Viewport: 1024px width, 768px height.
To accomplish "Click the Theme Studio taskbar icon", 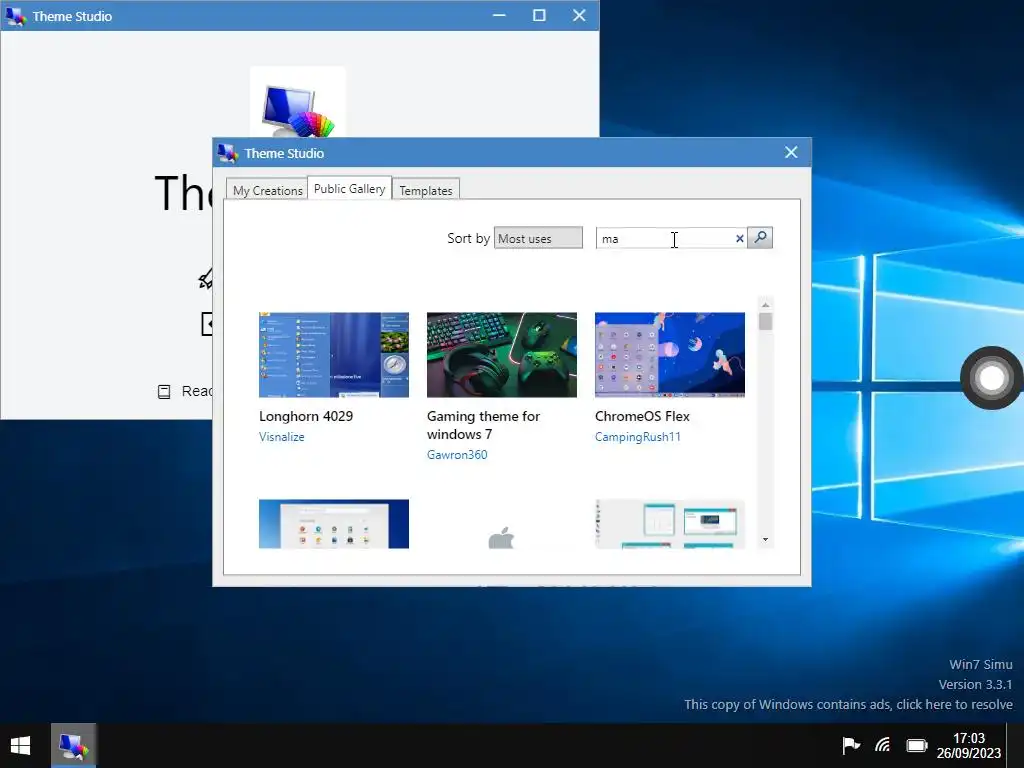I will click(73, 745).
